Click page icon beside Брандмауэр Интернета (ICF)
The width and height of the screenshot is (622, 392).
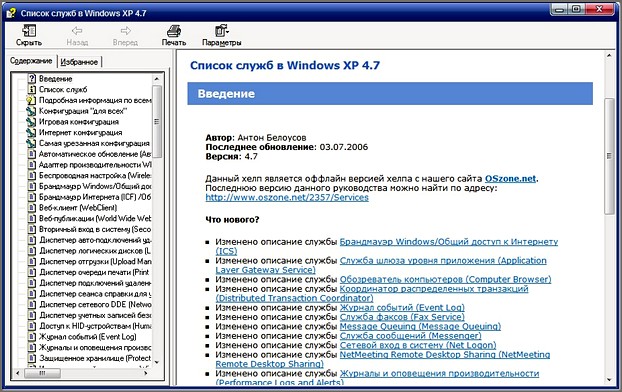pos(32,197)
